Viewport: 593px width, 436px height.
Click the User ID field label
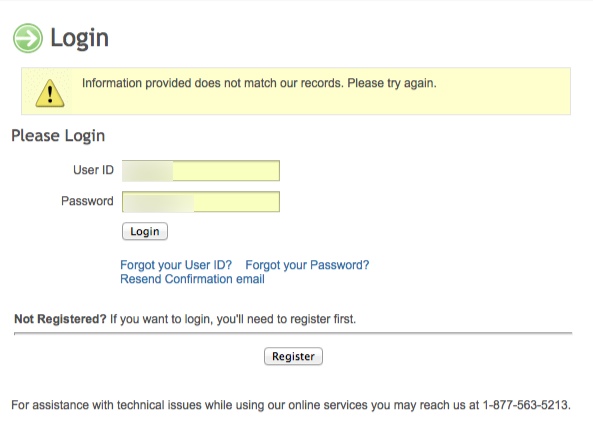(x=93, y=170)
